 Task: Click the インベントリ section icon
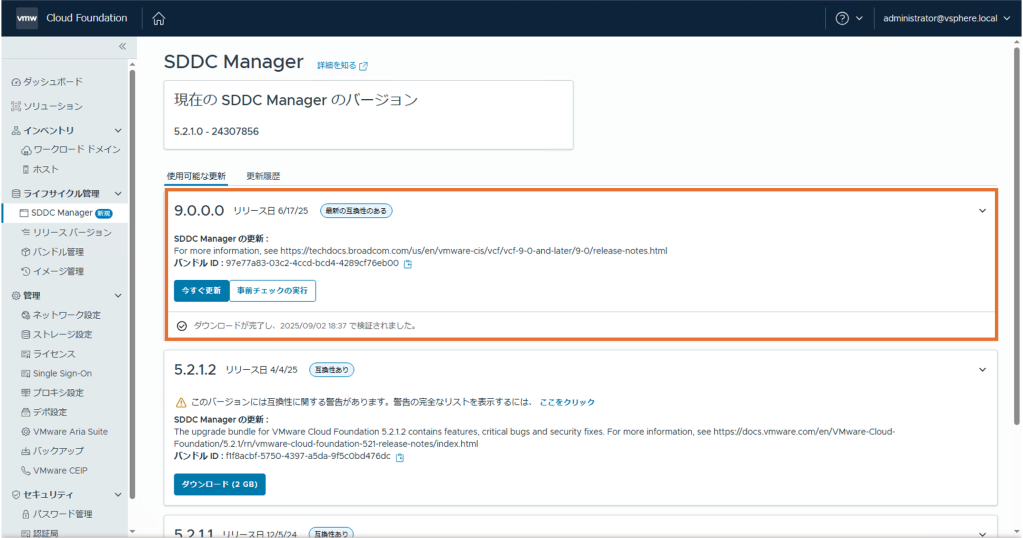click(x=16, y=130)
